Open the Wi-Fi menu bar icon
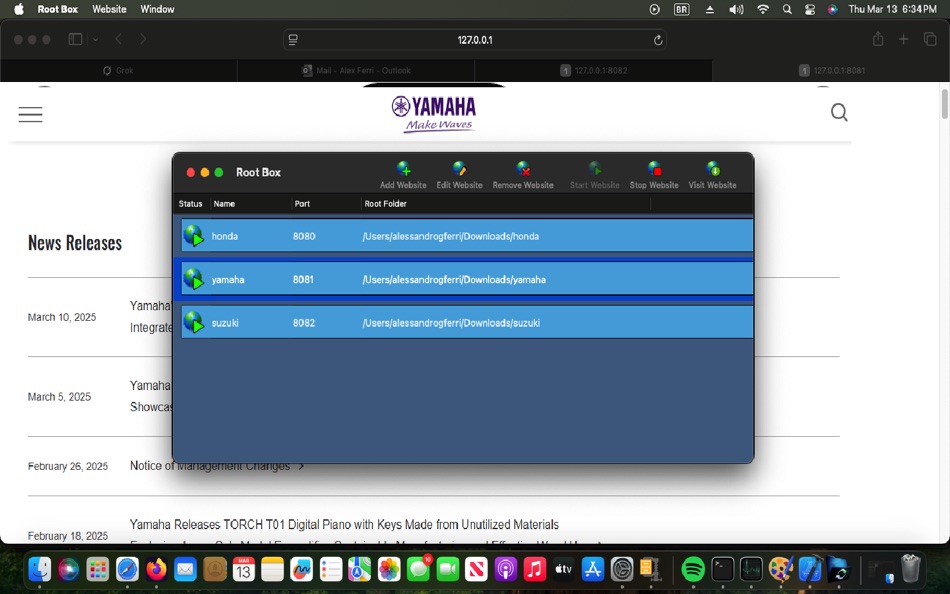This screenshot has width=950, height=594. pyautogui.click(x=763, y=9)
